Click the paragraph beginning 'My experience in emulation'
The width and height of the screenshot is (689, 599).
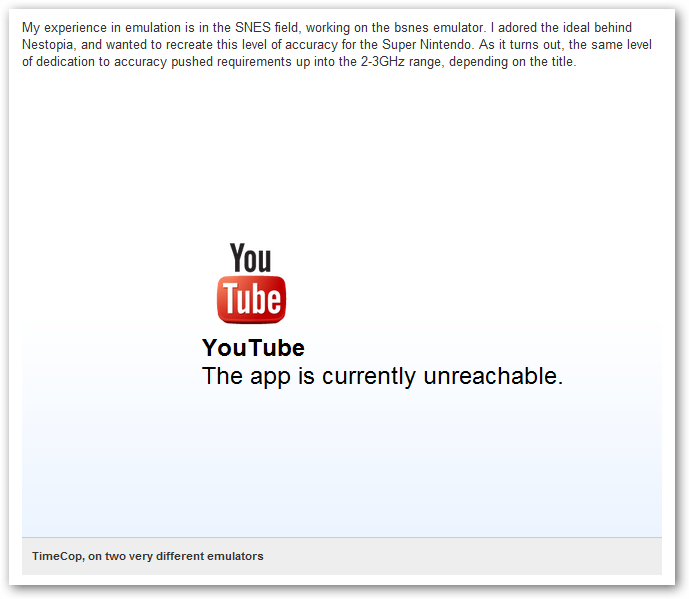click(337, 44)
